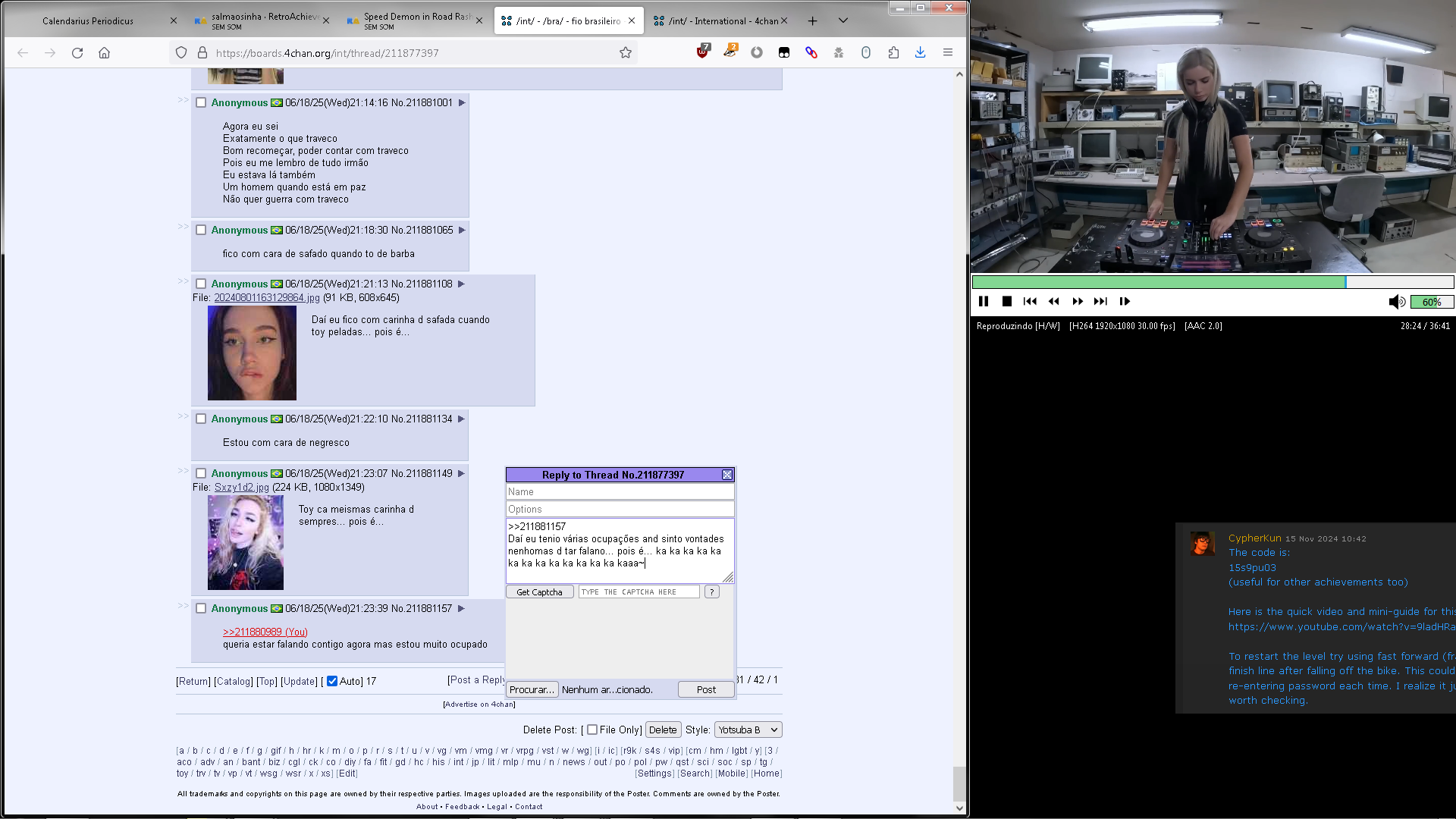Open captcha help question mark button
The image size is (1456, 819).
coord(711,592)
